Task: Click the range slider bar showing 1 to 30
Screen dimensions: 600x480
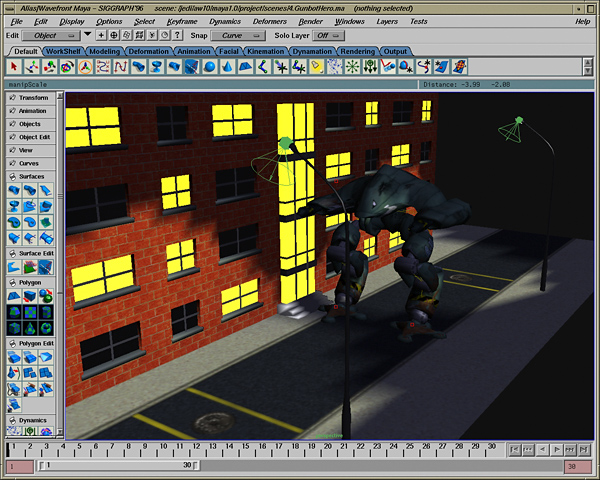Action: click(x=119, y=465)
